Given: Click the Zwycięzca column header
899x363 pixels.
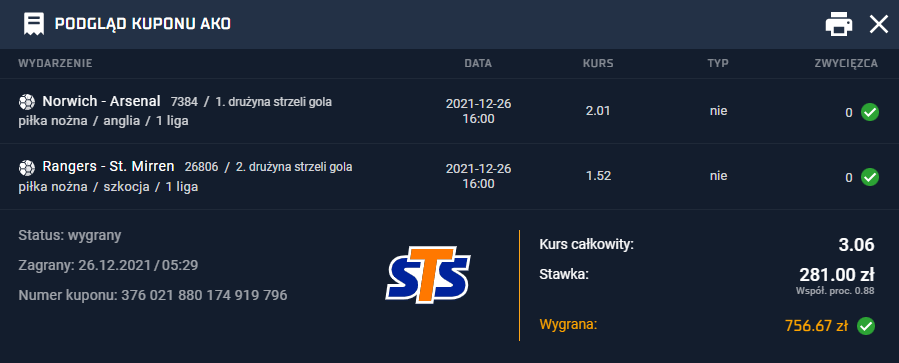Looking at the screenshot, I should (846, 64).
